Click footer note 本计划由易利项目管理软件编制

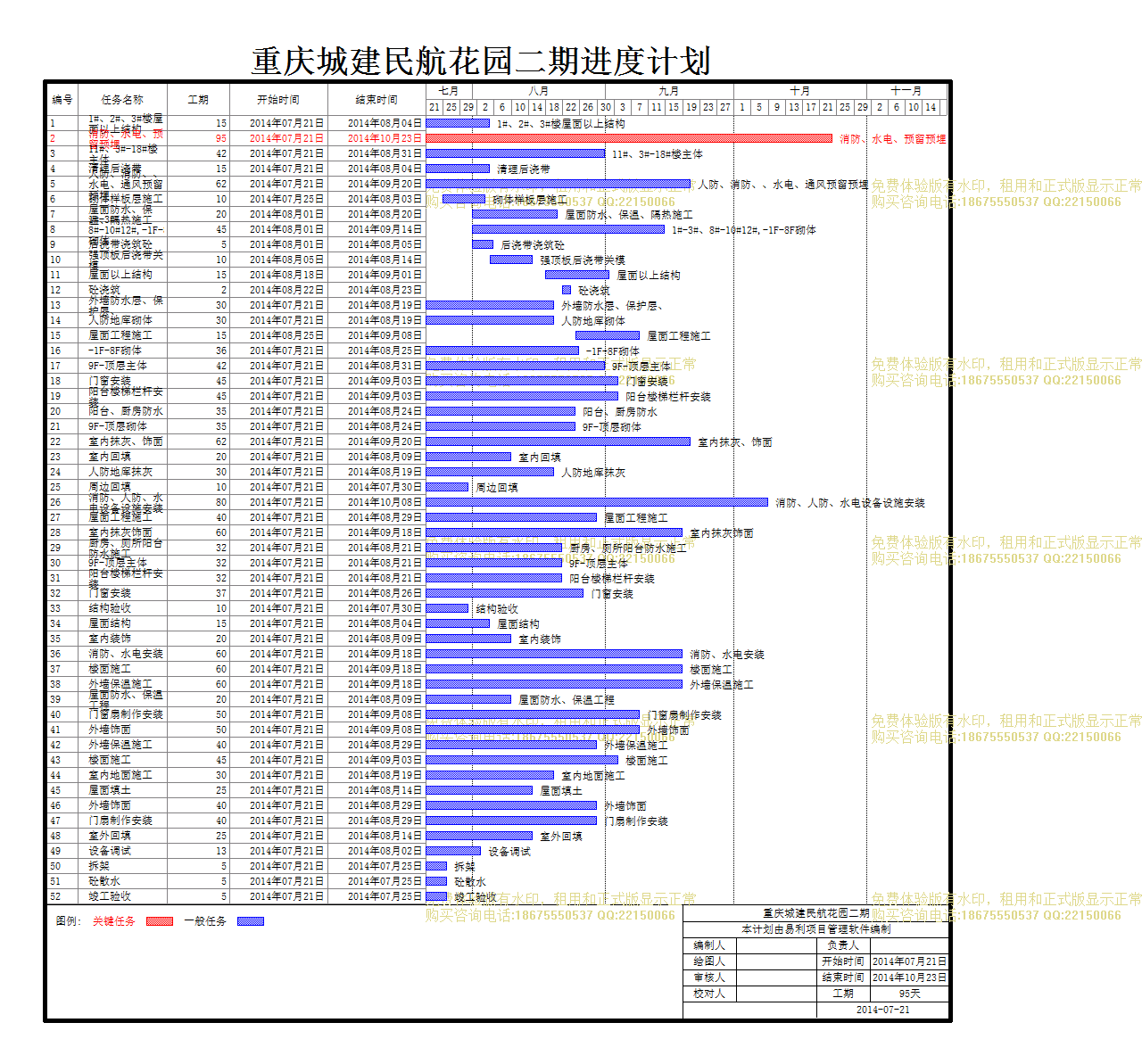pos(815,929)
